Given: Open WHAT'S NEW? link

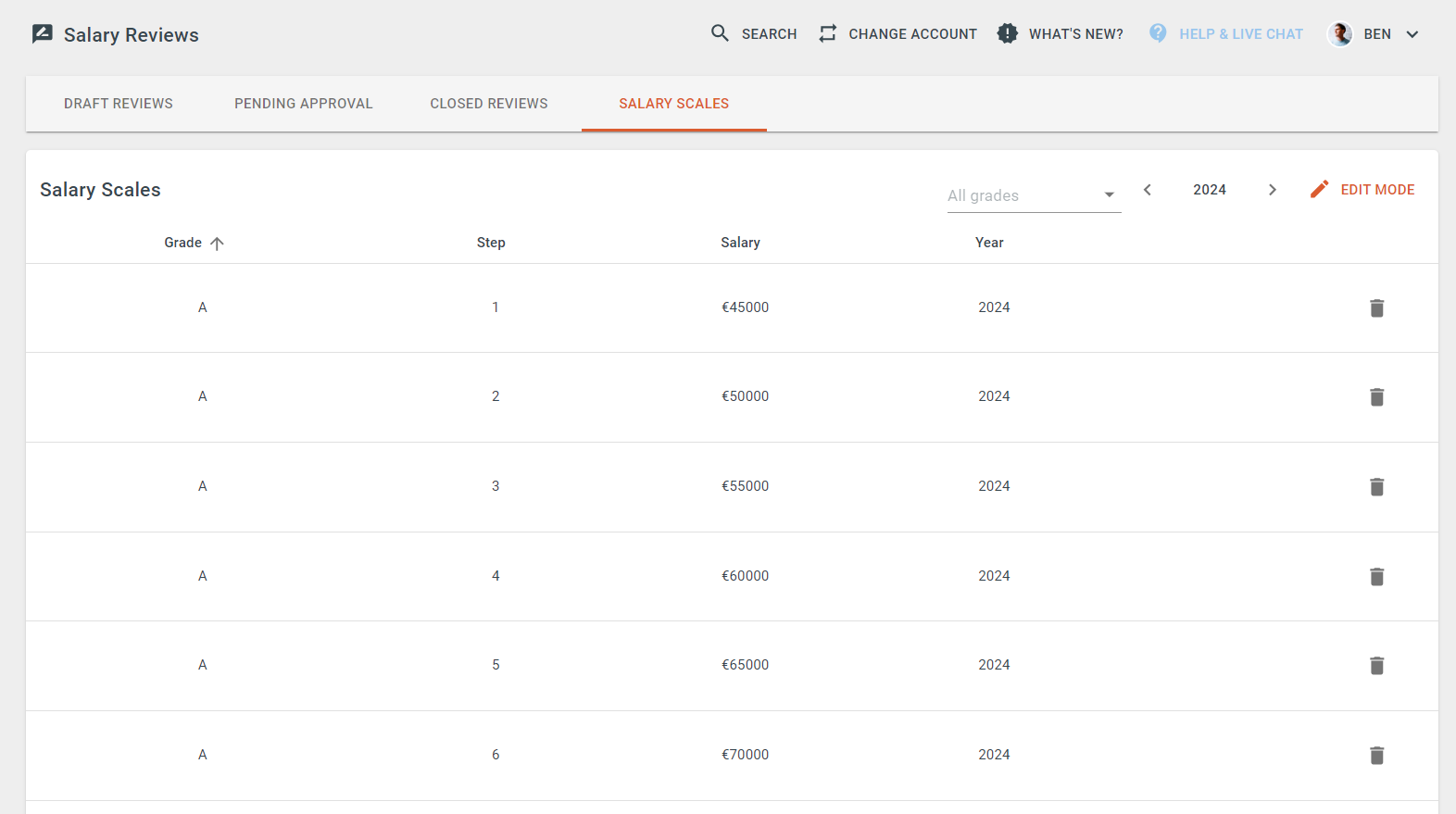Looking at the screenshot, I should point(1075,34).
